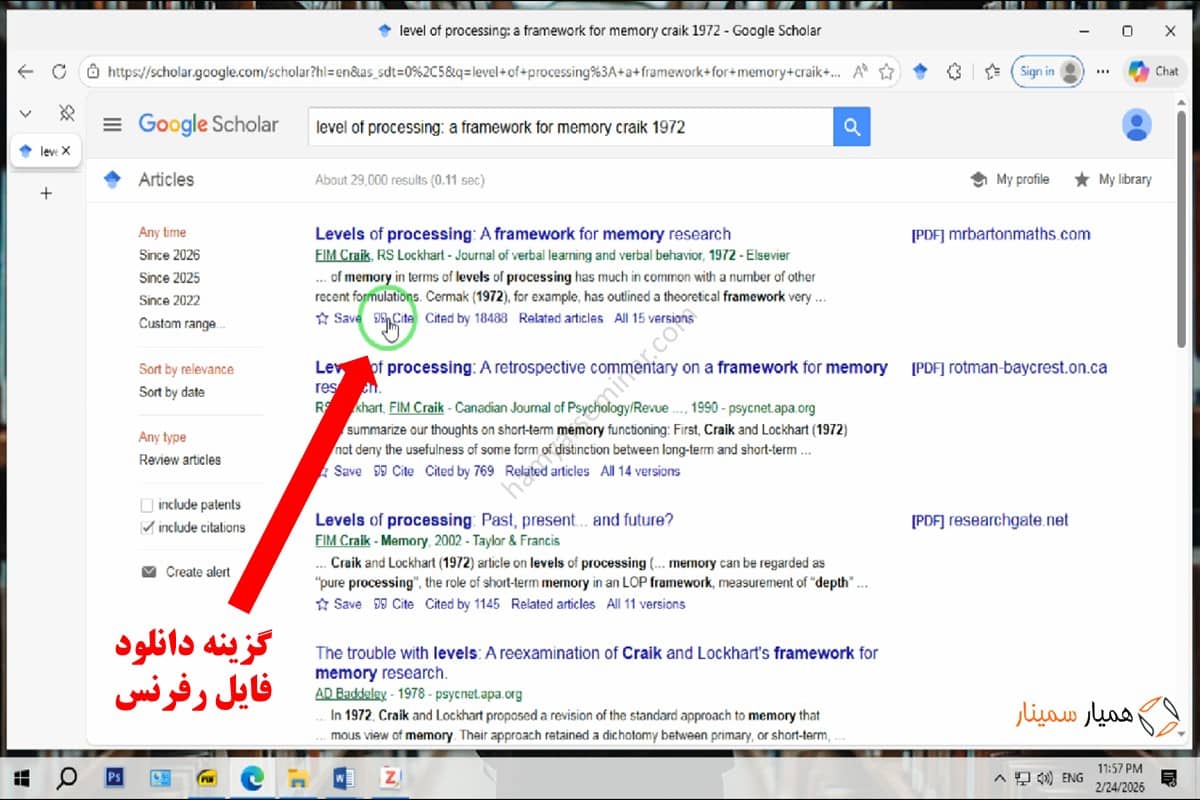The height and width of the screenshot is (800, 1200).
Task: Save the Past, present... and future result
Action: click(339, 604)
